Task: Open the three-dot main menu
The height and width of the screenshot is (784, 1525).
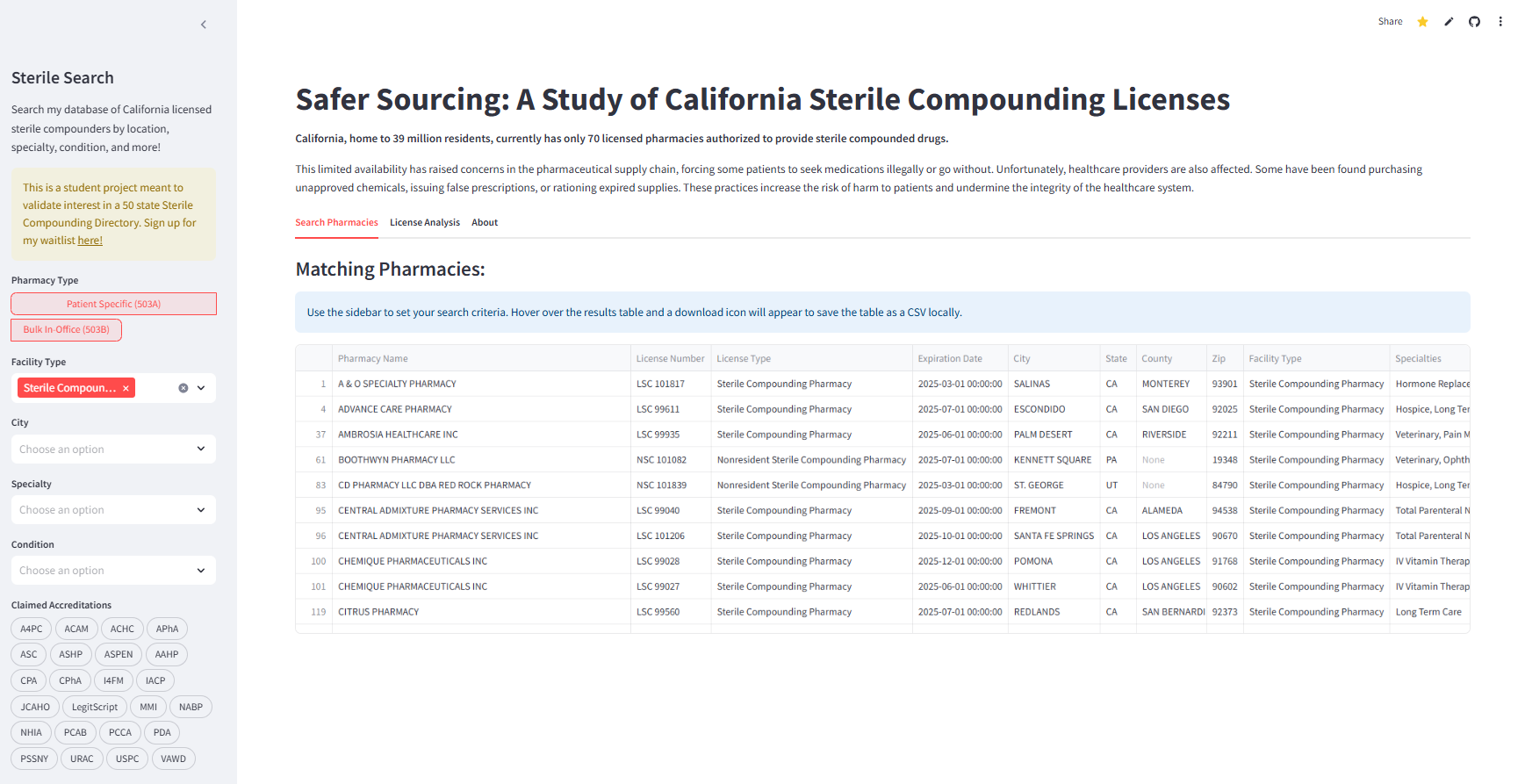Action: [1500, 22]
